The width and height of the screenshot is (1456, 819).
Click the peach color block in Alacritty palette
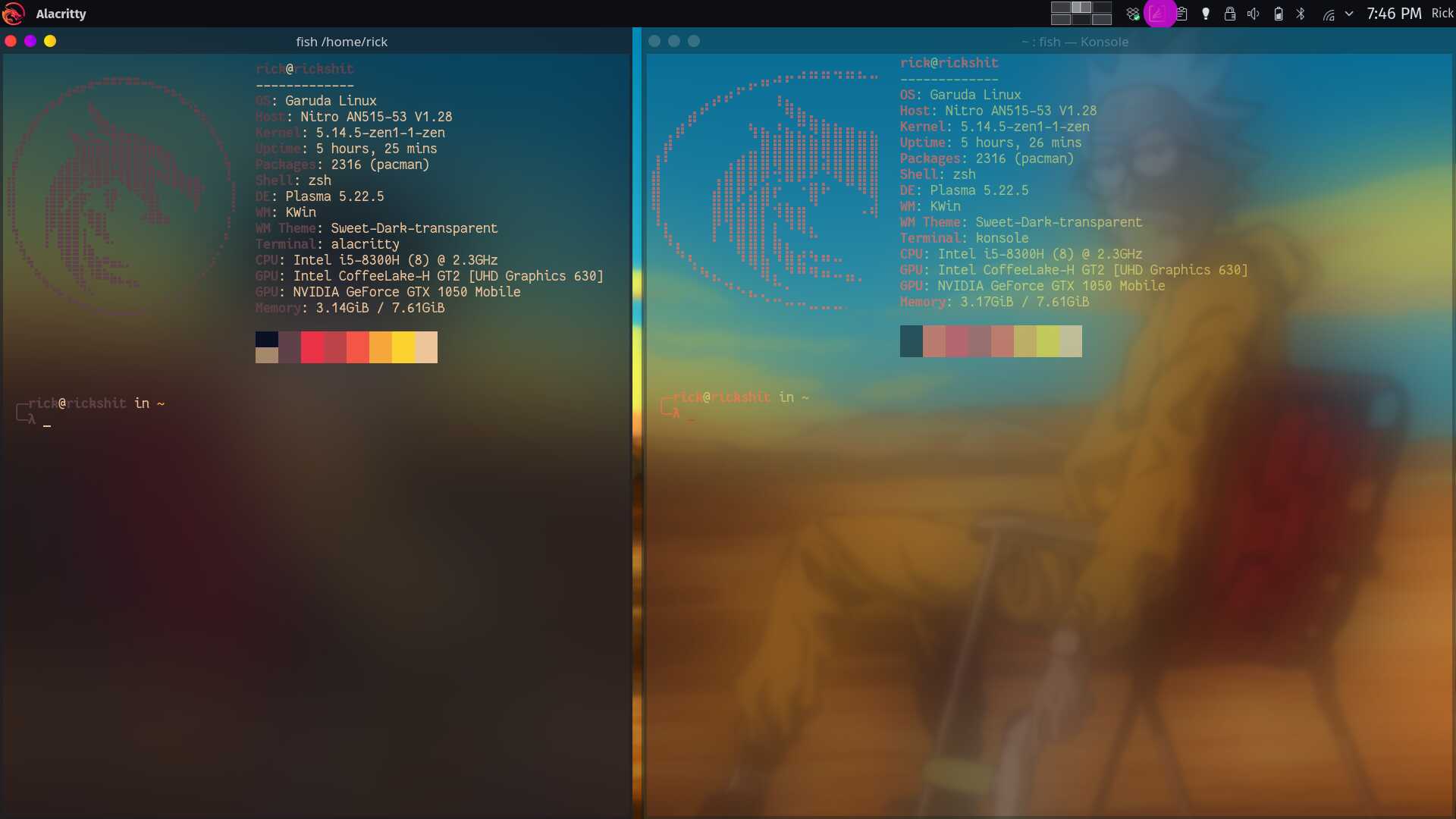[426, 347]
